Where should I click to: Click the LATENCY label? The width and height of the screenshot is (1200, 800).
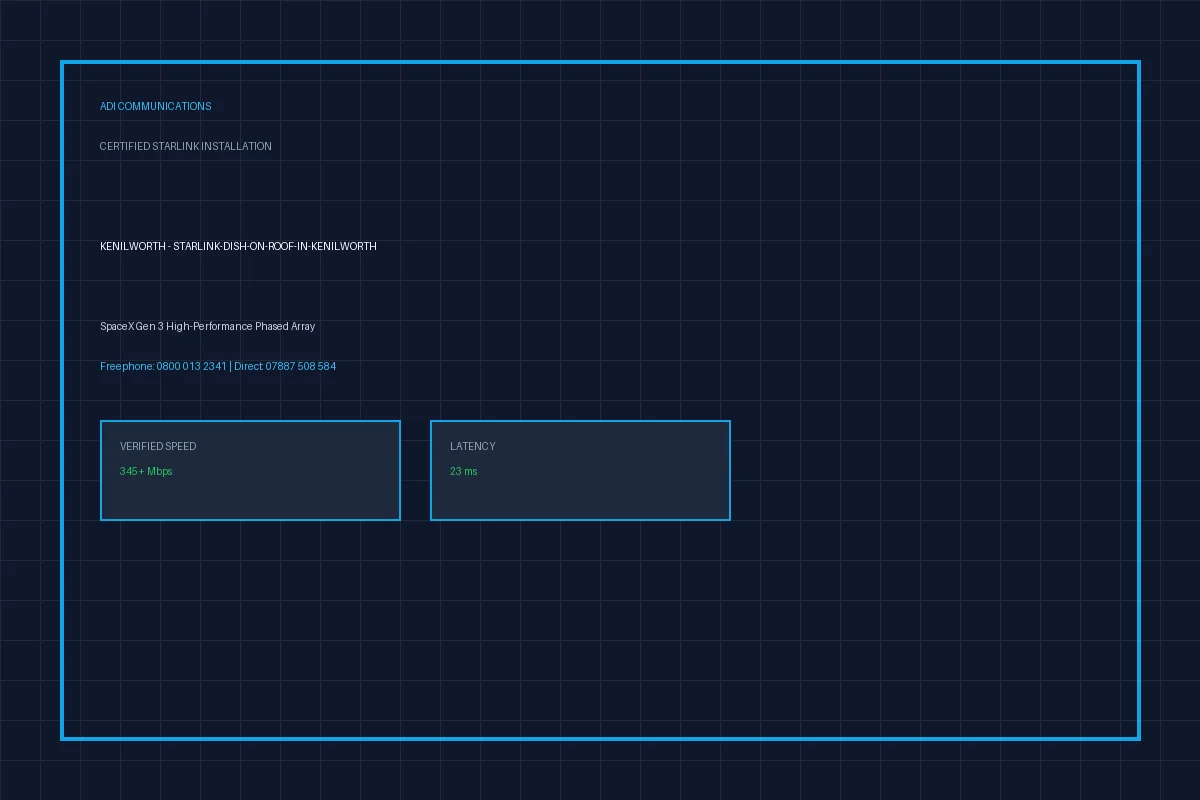[x=472, y=446]
